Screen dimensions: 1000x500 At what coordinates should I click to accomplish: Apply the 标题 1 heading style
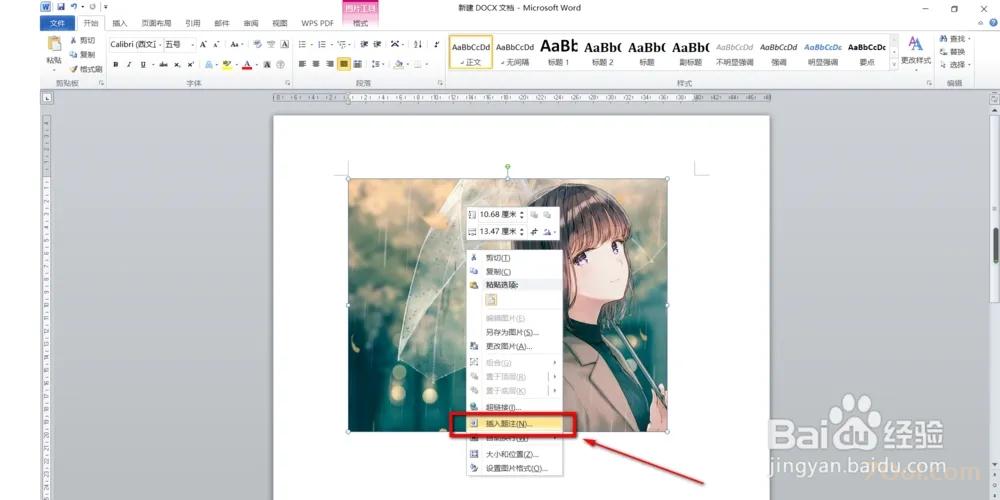(x=559, y=52)
